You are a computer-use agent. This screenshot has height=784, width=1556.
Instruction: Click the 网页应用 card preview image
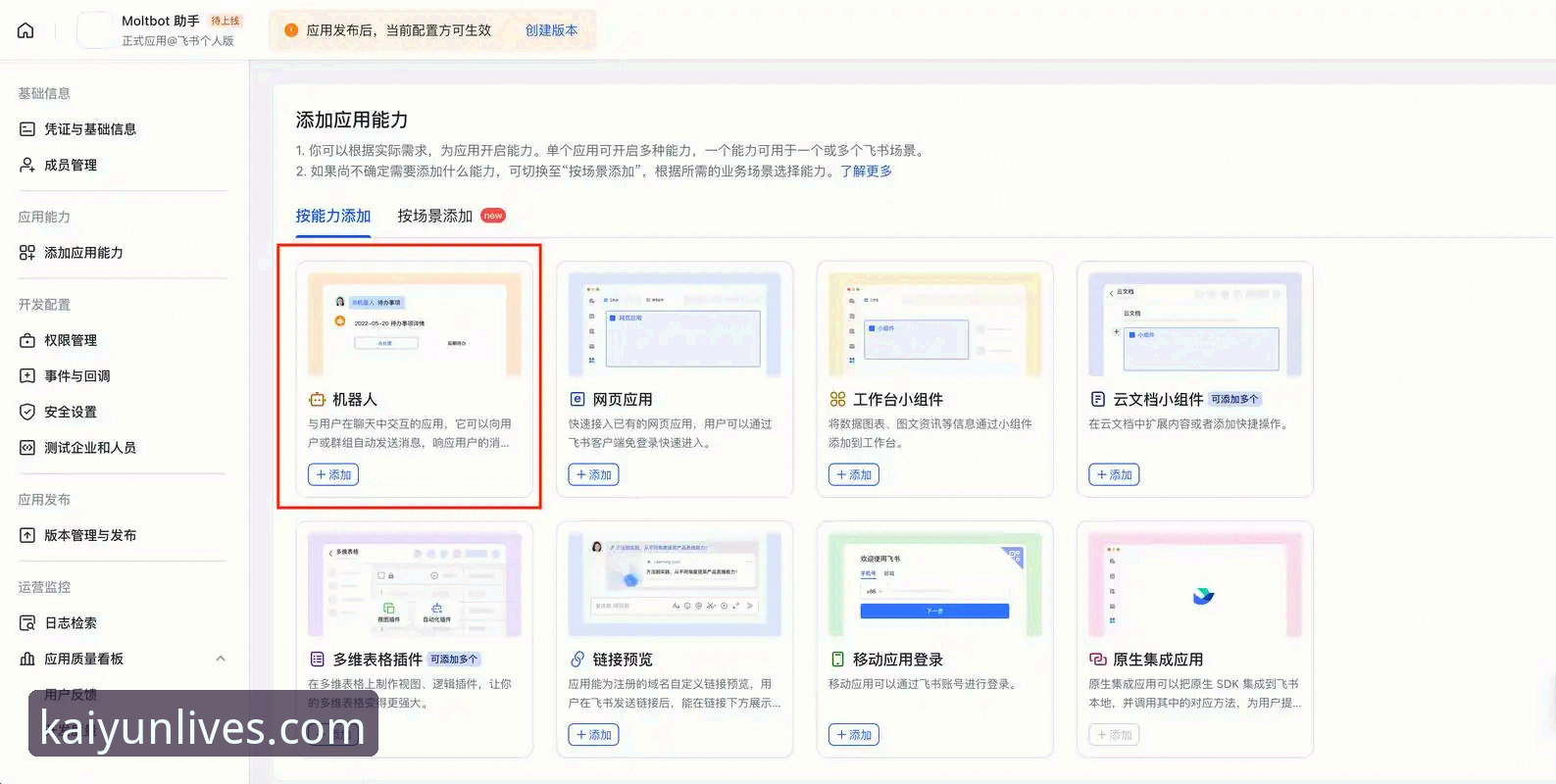tap(675, 325)
